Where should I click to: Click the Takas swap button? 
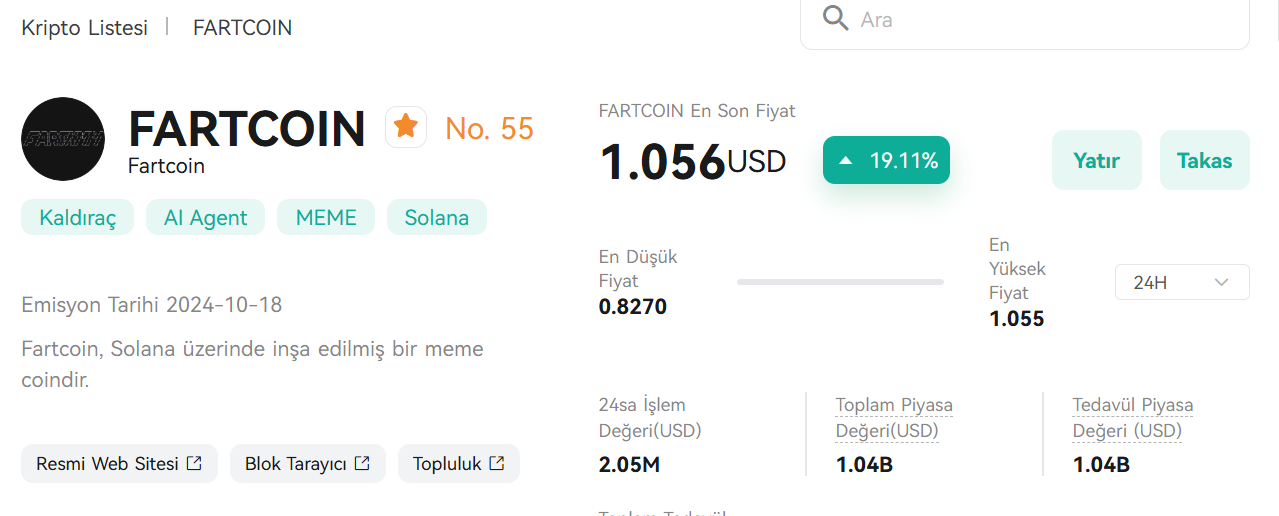point(1204,160)
